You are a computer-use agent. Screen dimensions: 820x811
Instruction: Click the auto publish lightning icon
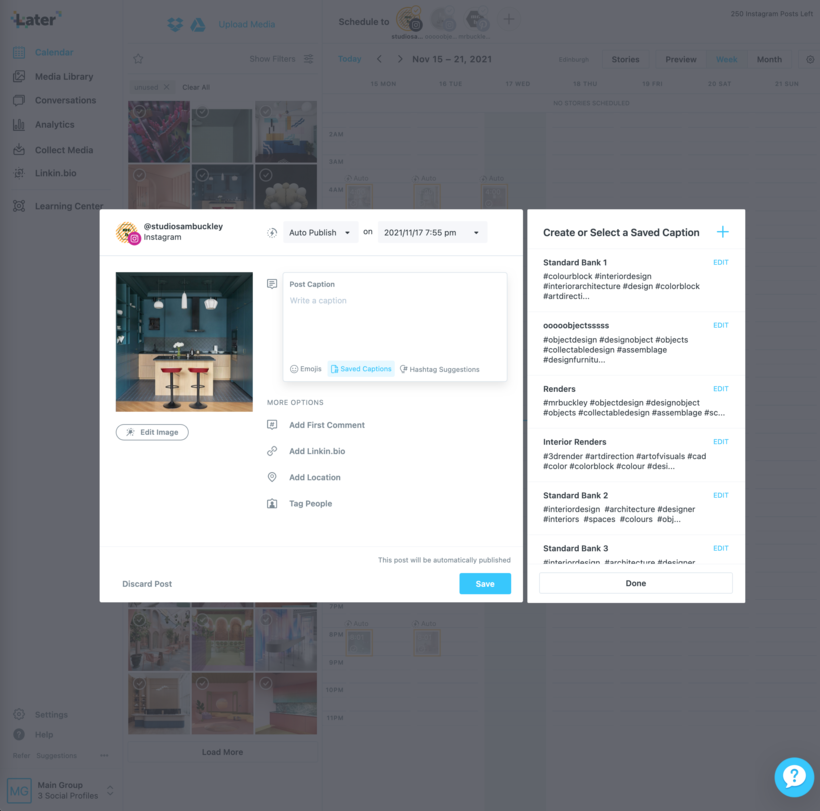click(272, 233)
